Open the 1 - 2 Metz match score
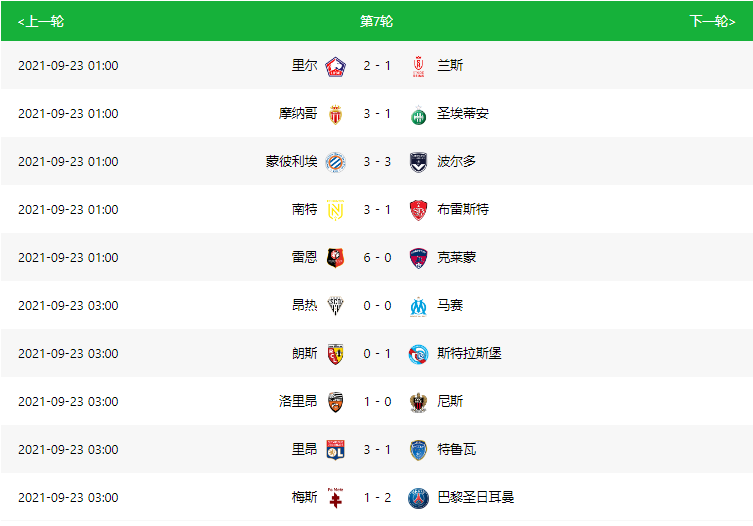The width and height of the screenshot is (753, 526). pos(377,498)
